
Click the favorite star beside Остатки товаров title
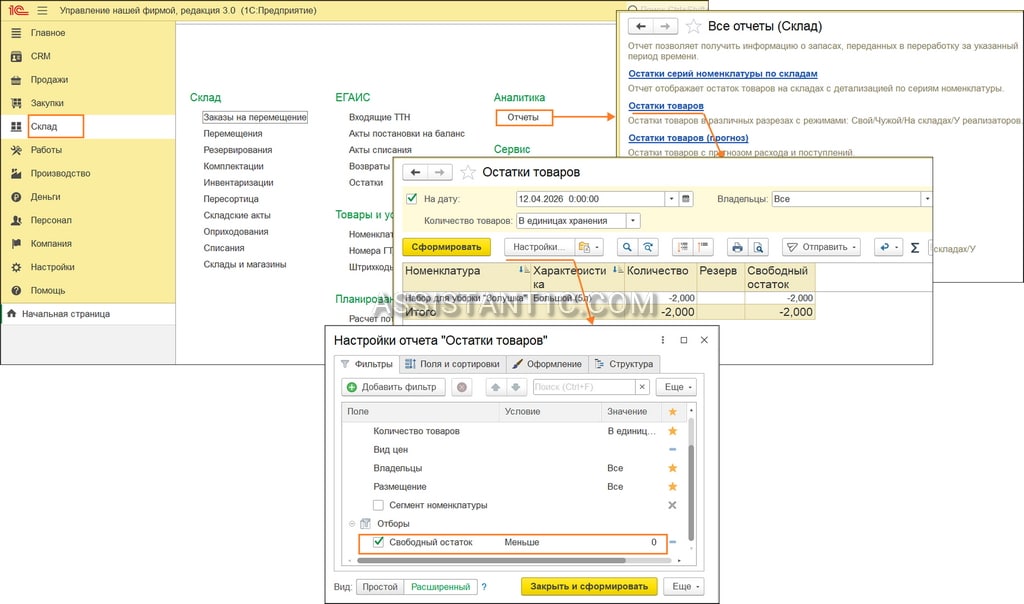tap(468, 172)
